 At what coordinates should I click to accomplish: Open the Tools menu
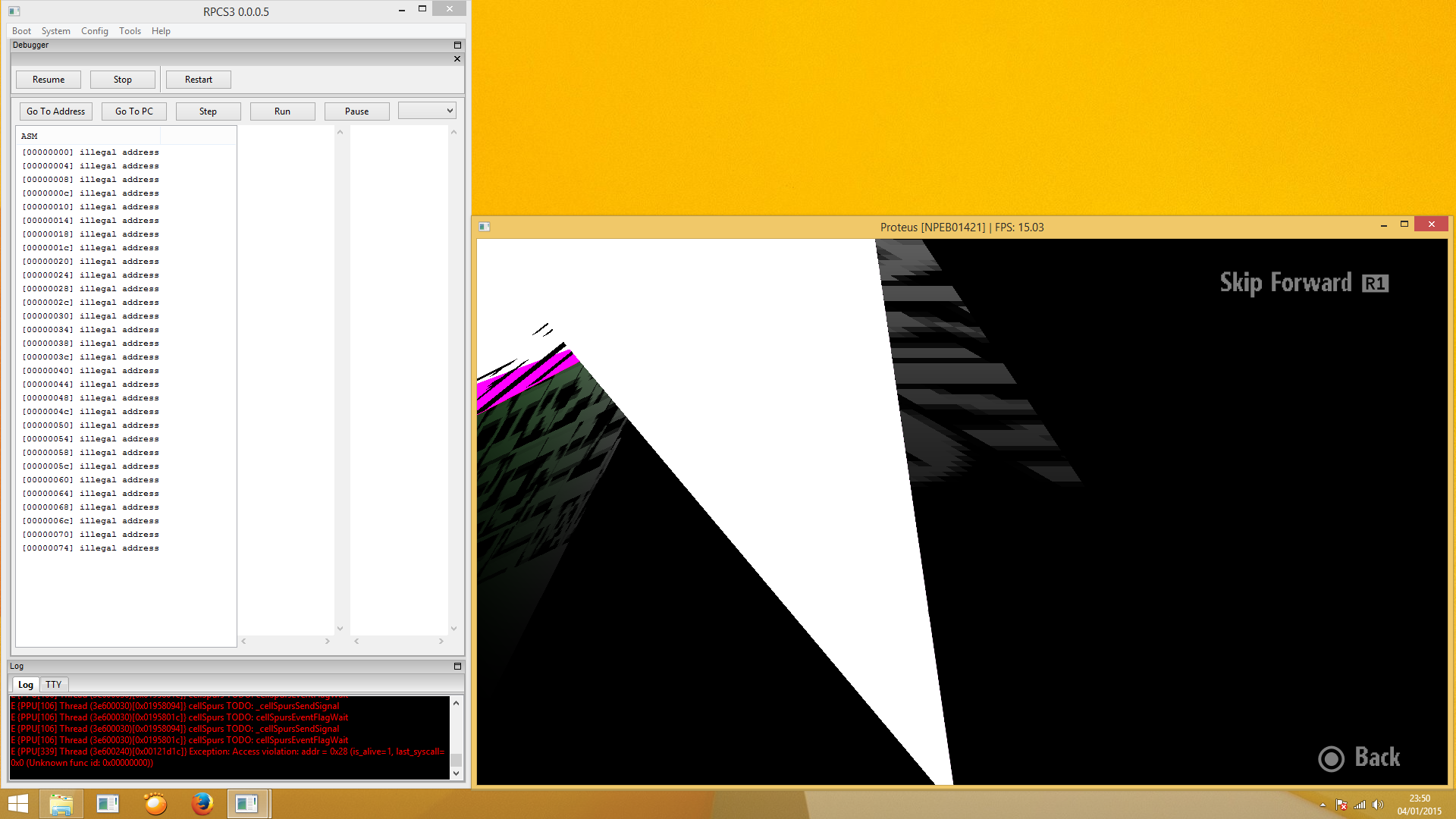click(x=130, y=31)
